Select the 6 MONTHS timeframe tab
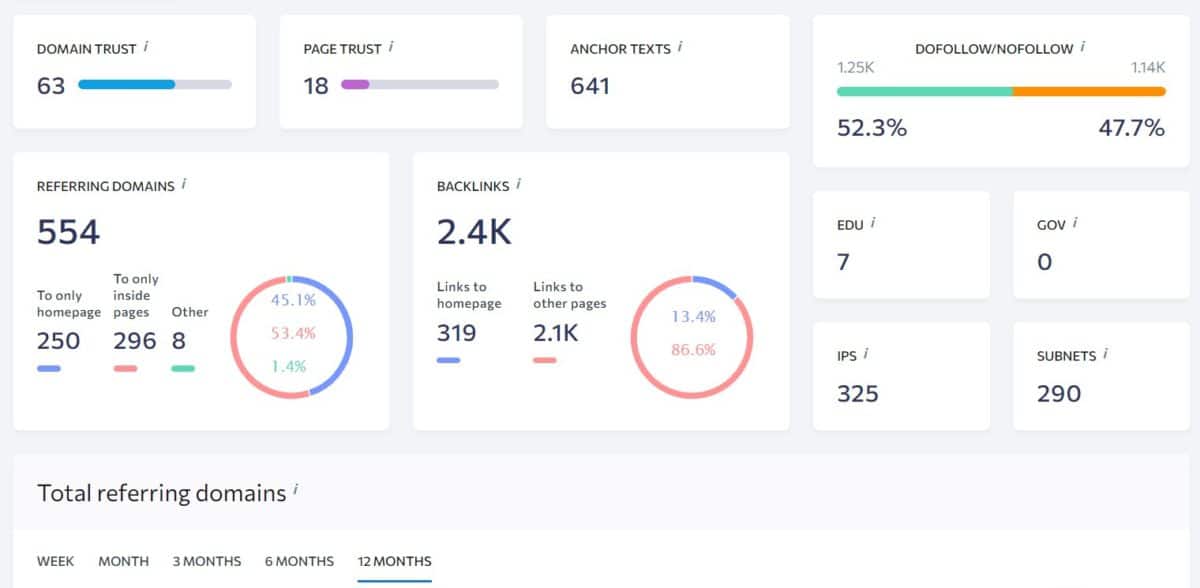Image resolution: width=1200 pixels, height=588 pixels. [x=299, y=561]
